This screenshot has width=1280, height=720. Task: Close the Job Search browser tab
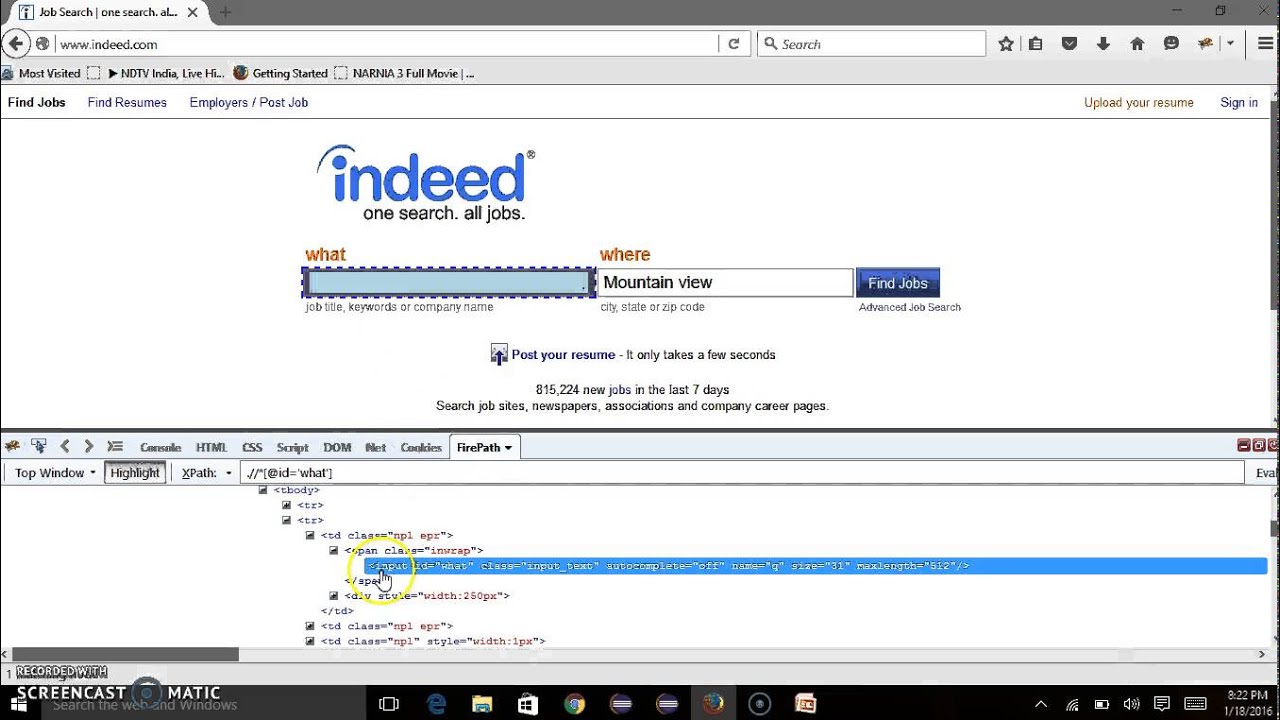tap(192, 12)
